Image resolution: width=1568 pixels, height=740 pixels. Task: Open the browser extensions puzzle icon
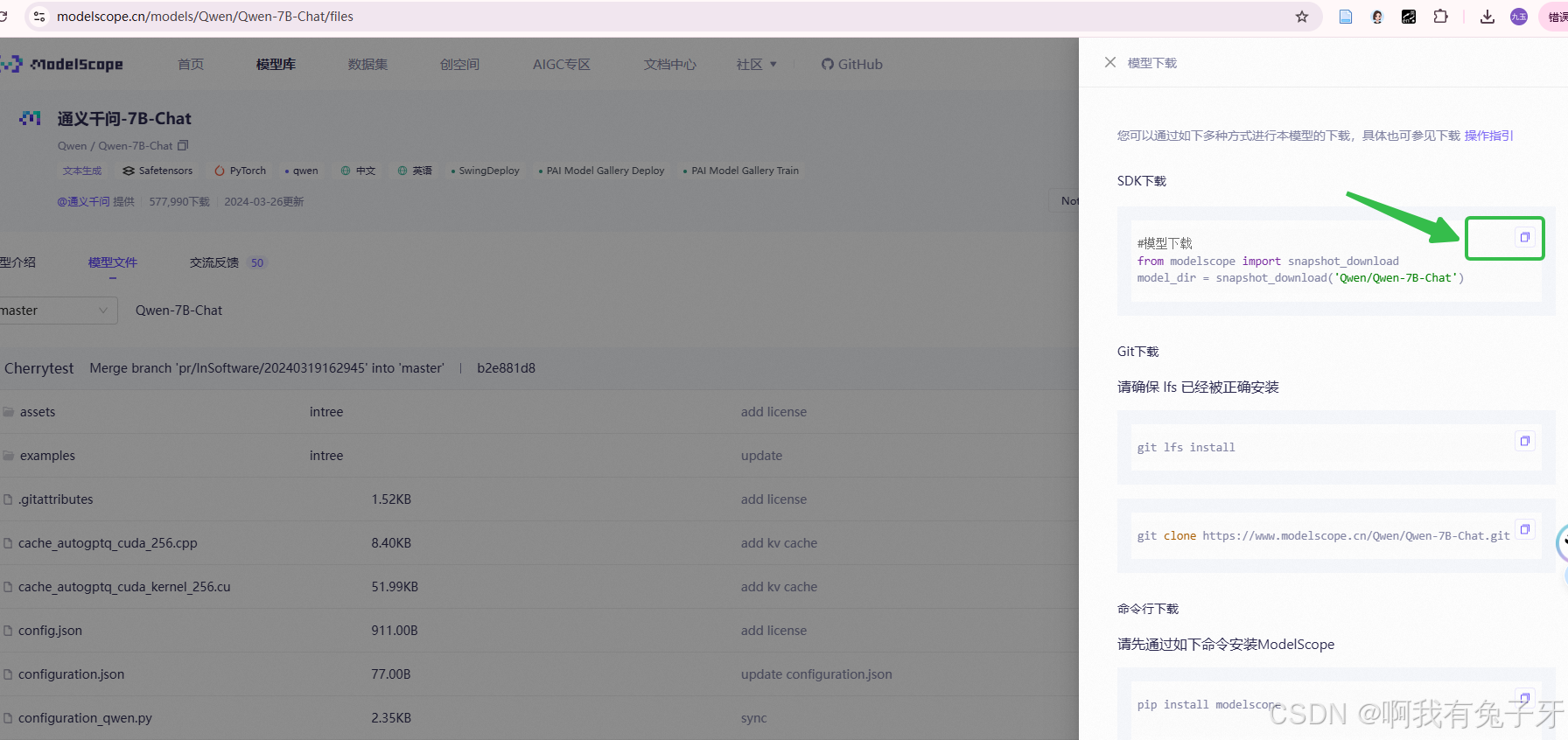click(x=1440, y=17)
